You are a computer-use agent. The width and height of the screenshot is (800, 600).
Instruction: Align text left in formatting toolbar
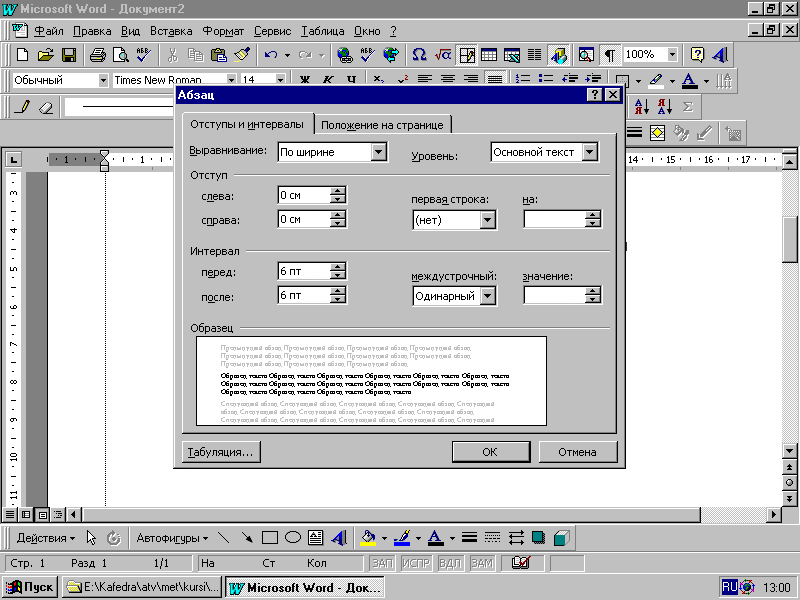424,80
